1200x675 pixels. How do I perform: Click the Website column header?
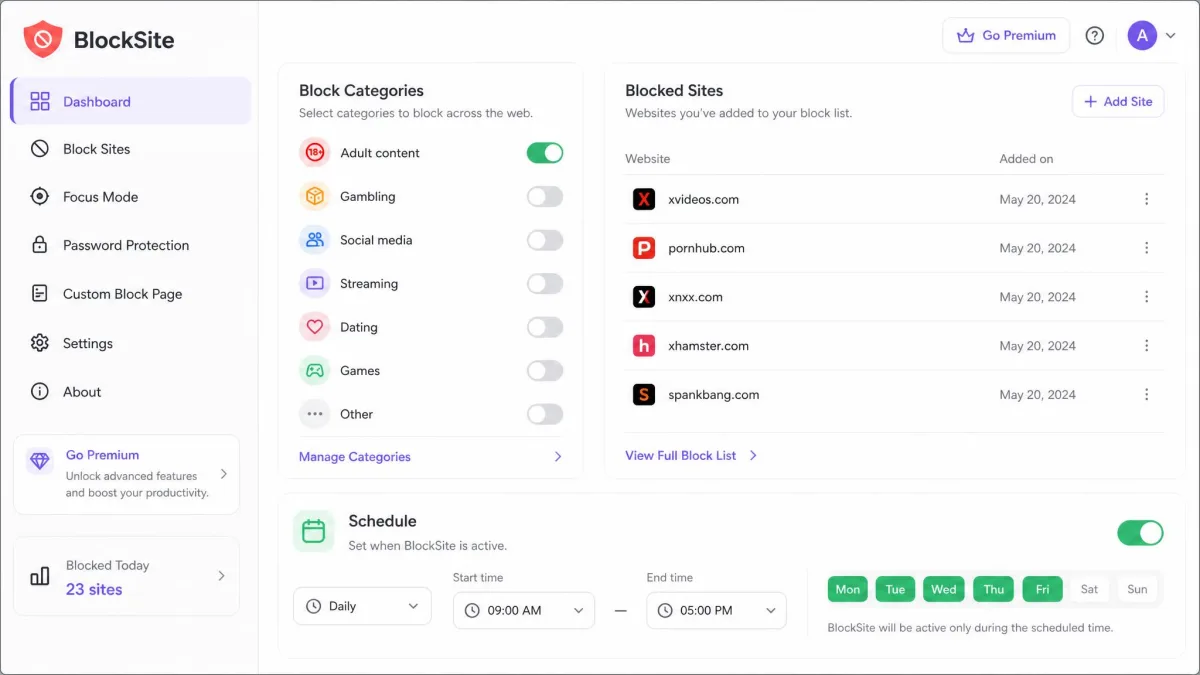[648, 158]
